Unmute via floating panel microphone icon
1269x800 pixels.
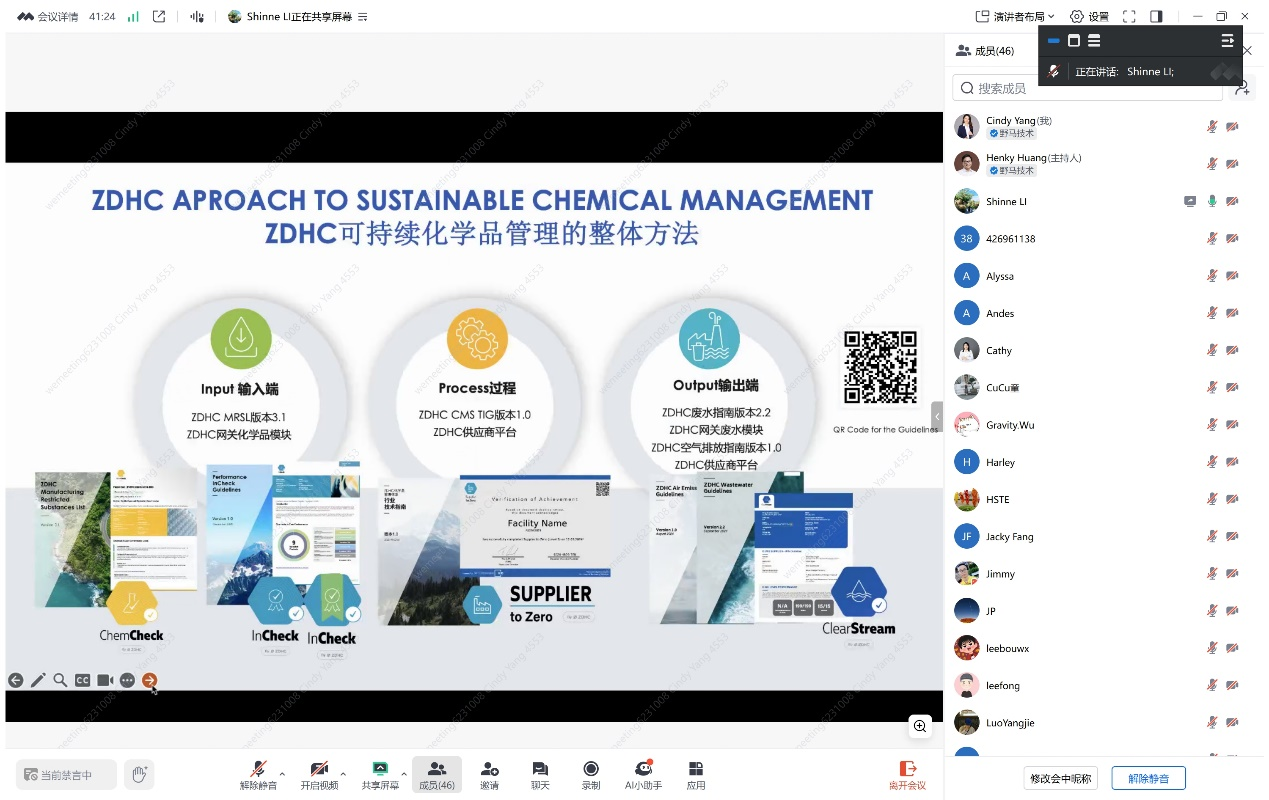pyautogui.click(x=1054, y=72)
